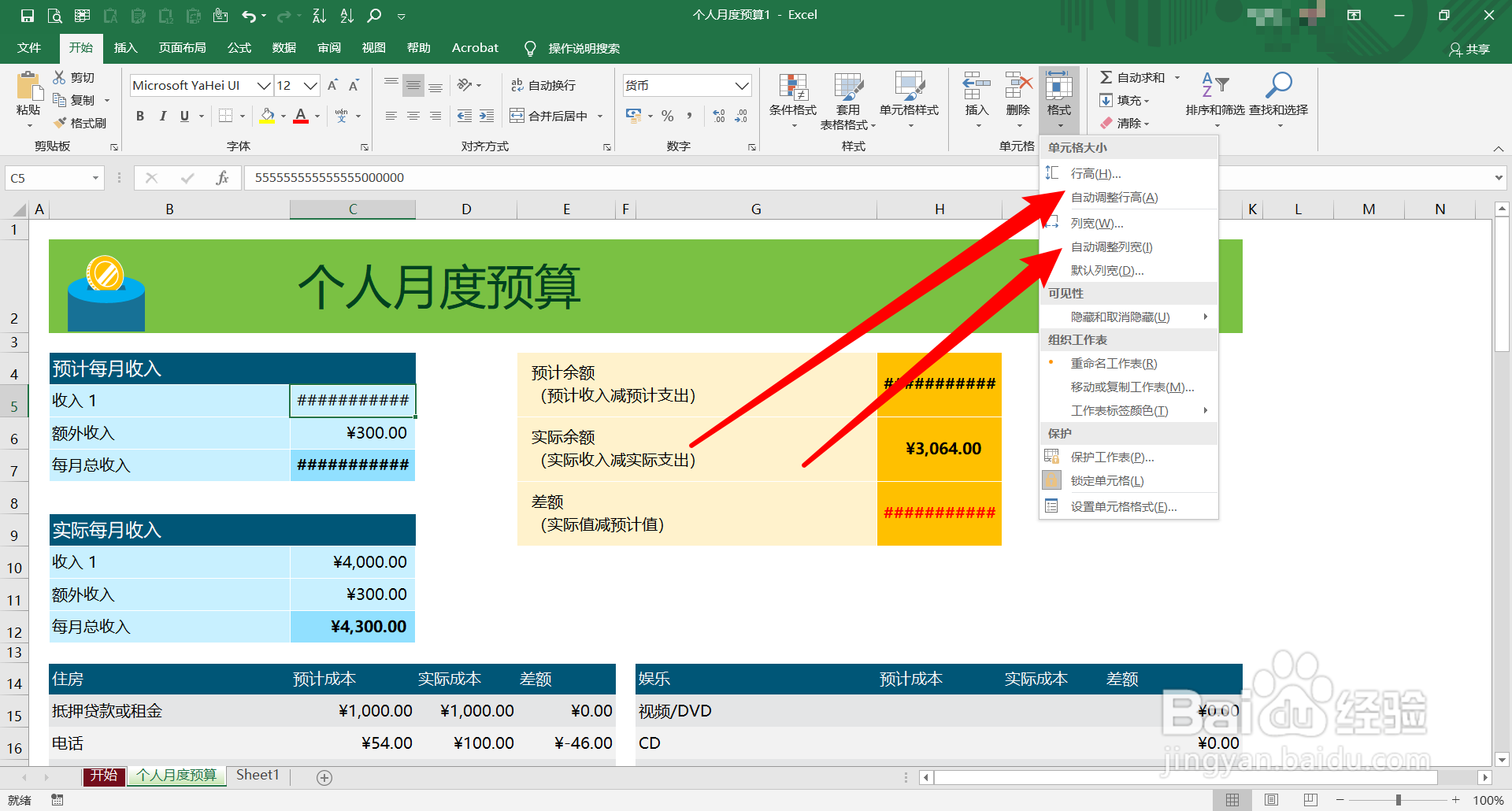1512x811 pixels.
Task: Toggle italic formatting
Action: tap(163, 116)
